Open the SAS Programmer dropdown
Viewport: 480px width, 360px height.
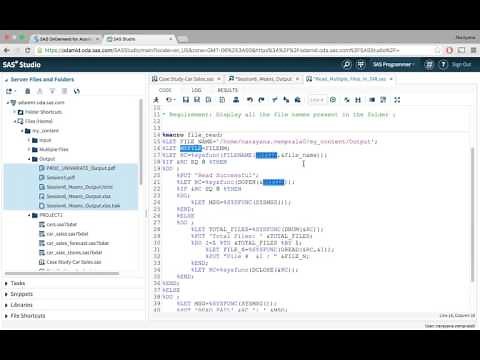pyautogui.click(x=393, y=64)
